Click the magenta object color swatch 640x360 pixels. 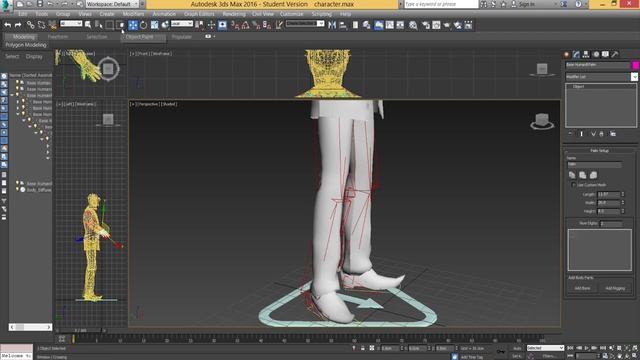click(635, 65)
